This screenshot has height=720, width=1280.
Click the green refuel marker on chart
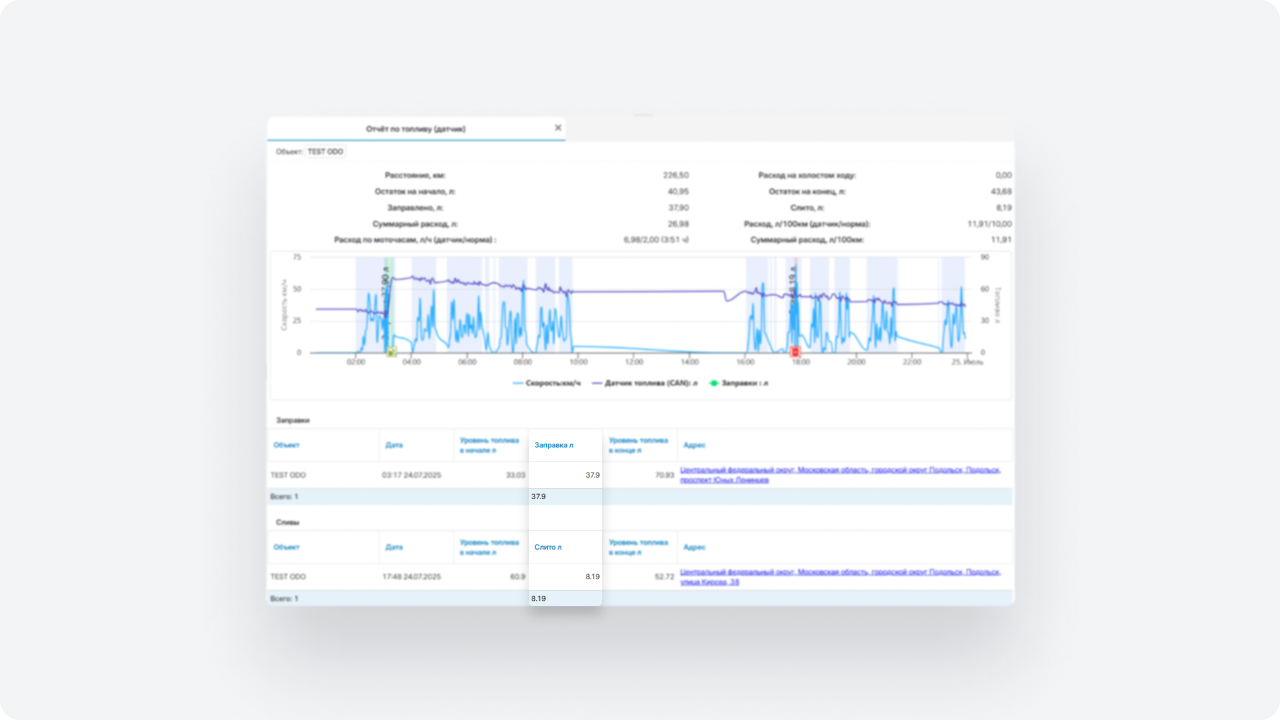[391, 352]
